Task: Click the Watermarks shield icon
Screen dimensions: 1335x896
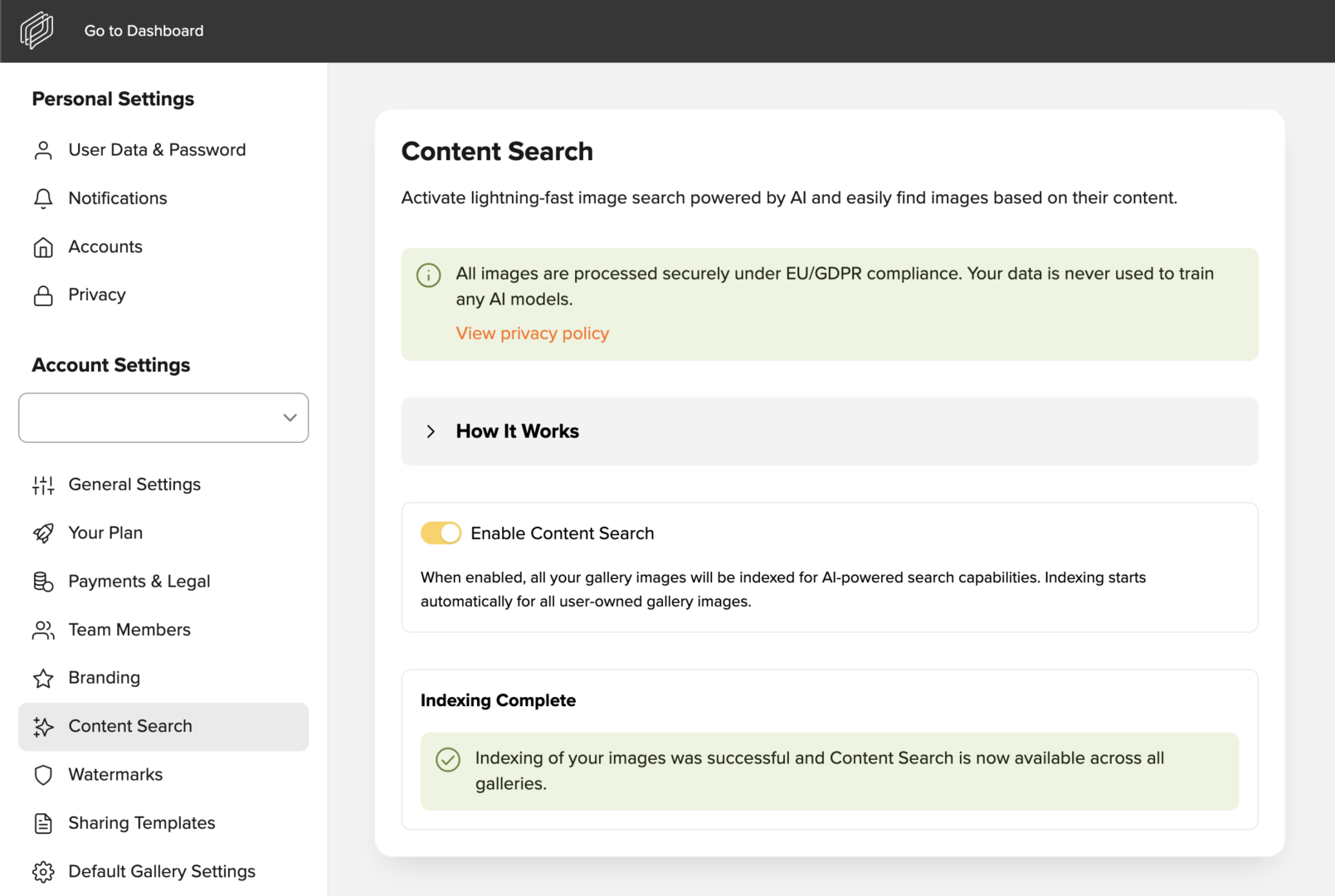Action: point(43,775)
